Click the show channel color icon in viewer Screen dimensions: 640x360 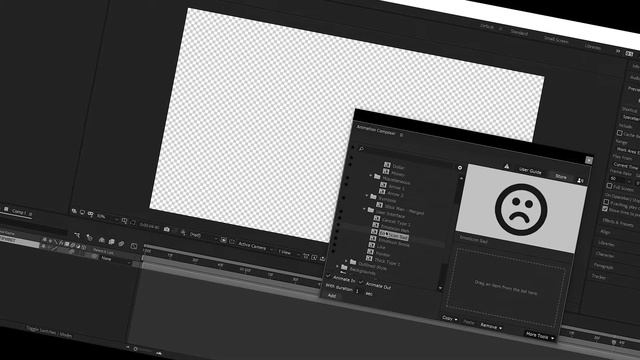(183, 232)
